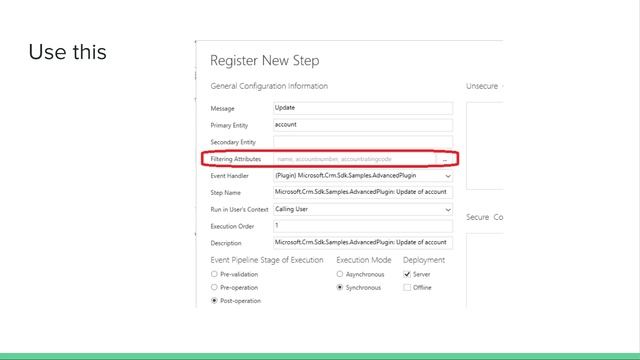Open the Event Handler dropdown
640x360 pixels.
(448, 176)
